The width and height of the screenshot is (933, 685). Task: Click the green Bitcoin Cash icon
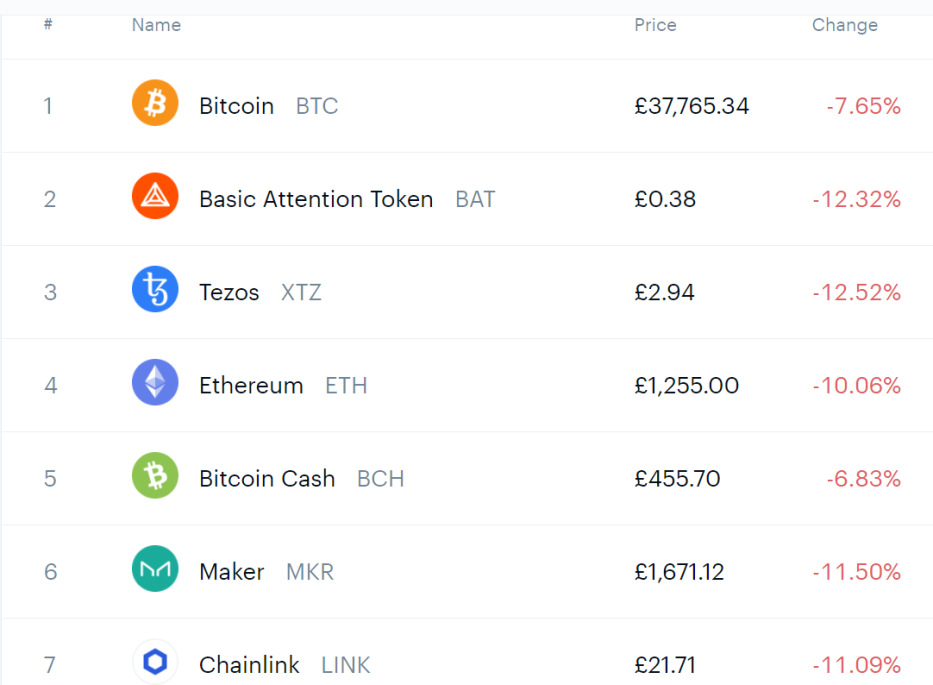155,476
